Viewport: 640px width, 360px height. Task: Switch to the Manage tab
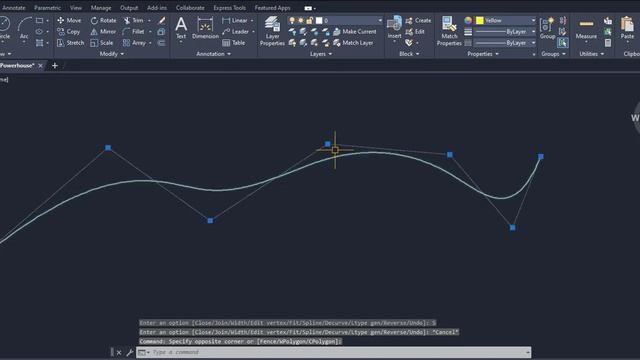pos(101,8)
